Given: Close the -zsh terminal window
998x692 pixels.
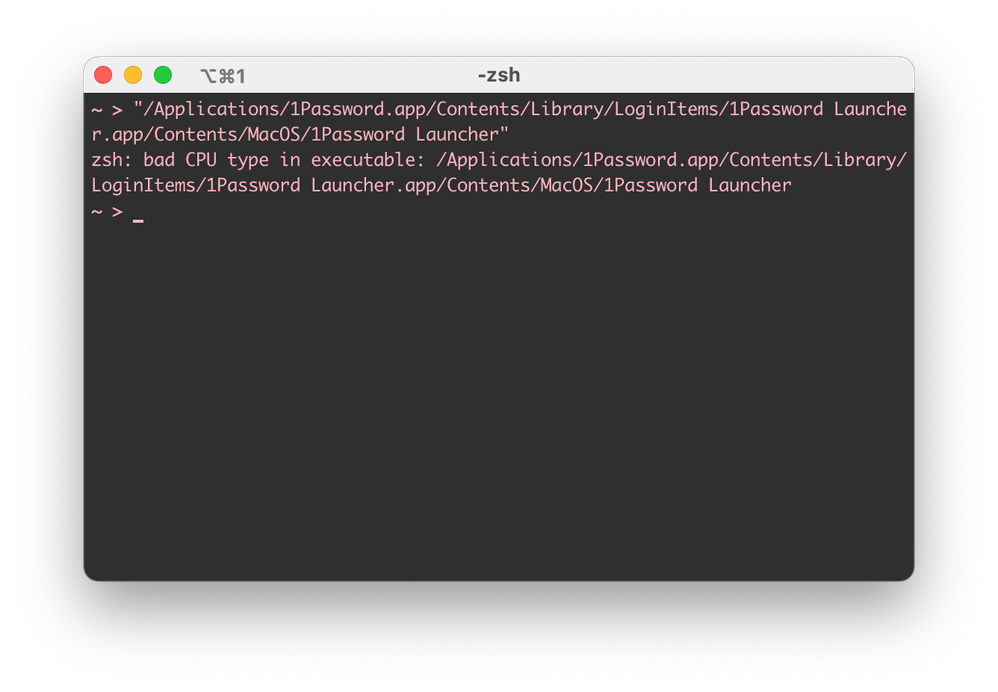Looking at the screenshot, I should (x=103, y=75).
